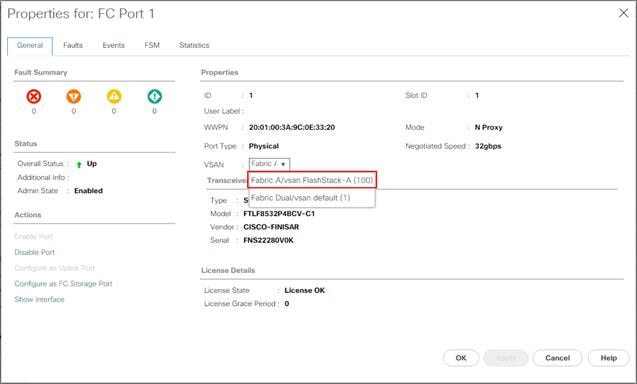
Task: Click the Model value FTLF8532P4BCV-C1
Action: pyautogui.click(x=279, y=214)
